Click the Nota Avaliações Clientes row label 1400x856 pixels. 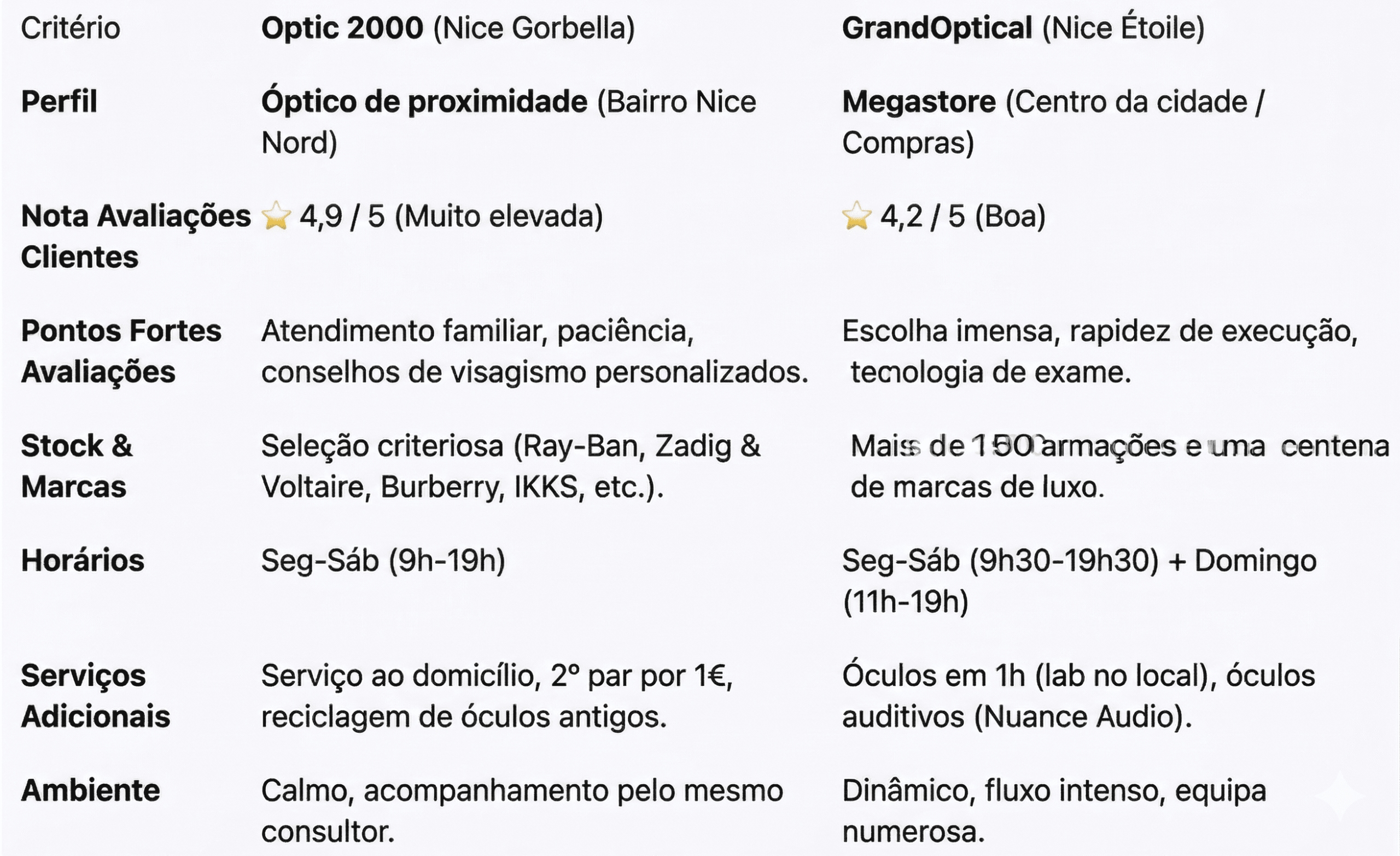click(135, 236)
